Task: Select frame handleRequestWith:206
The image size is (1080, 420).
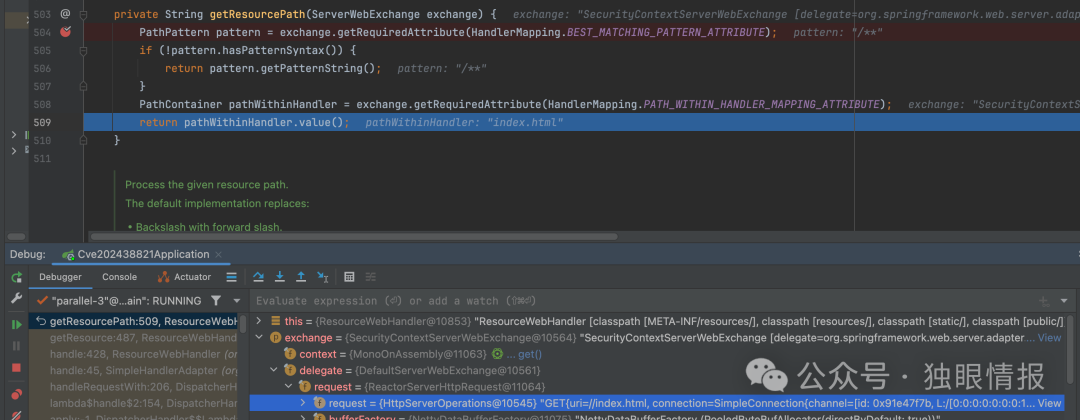Action: point(136,387)
